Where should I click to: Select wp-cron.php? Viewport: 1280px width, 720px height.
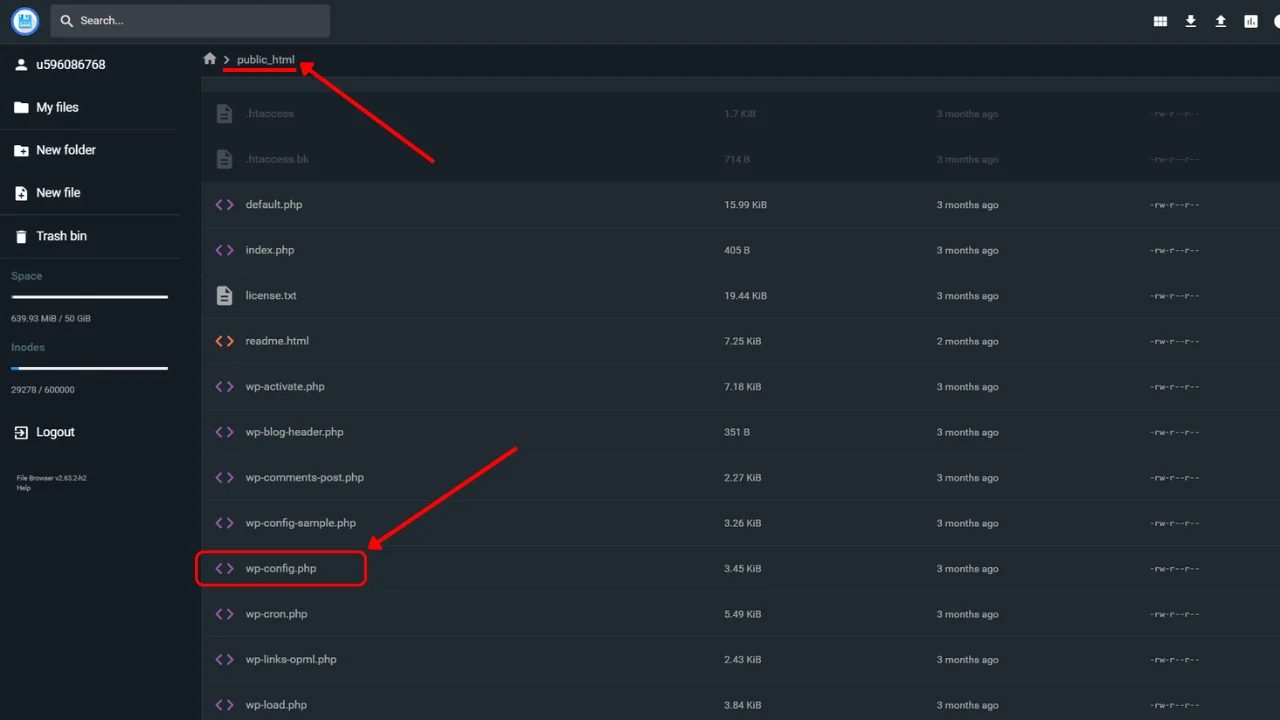[x=741, y=614]
